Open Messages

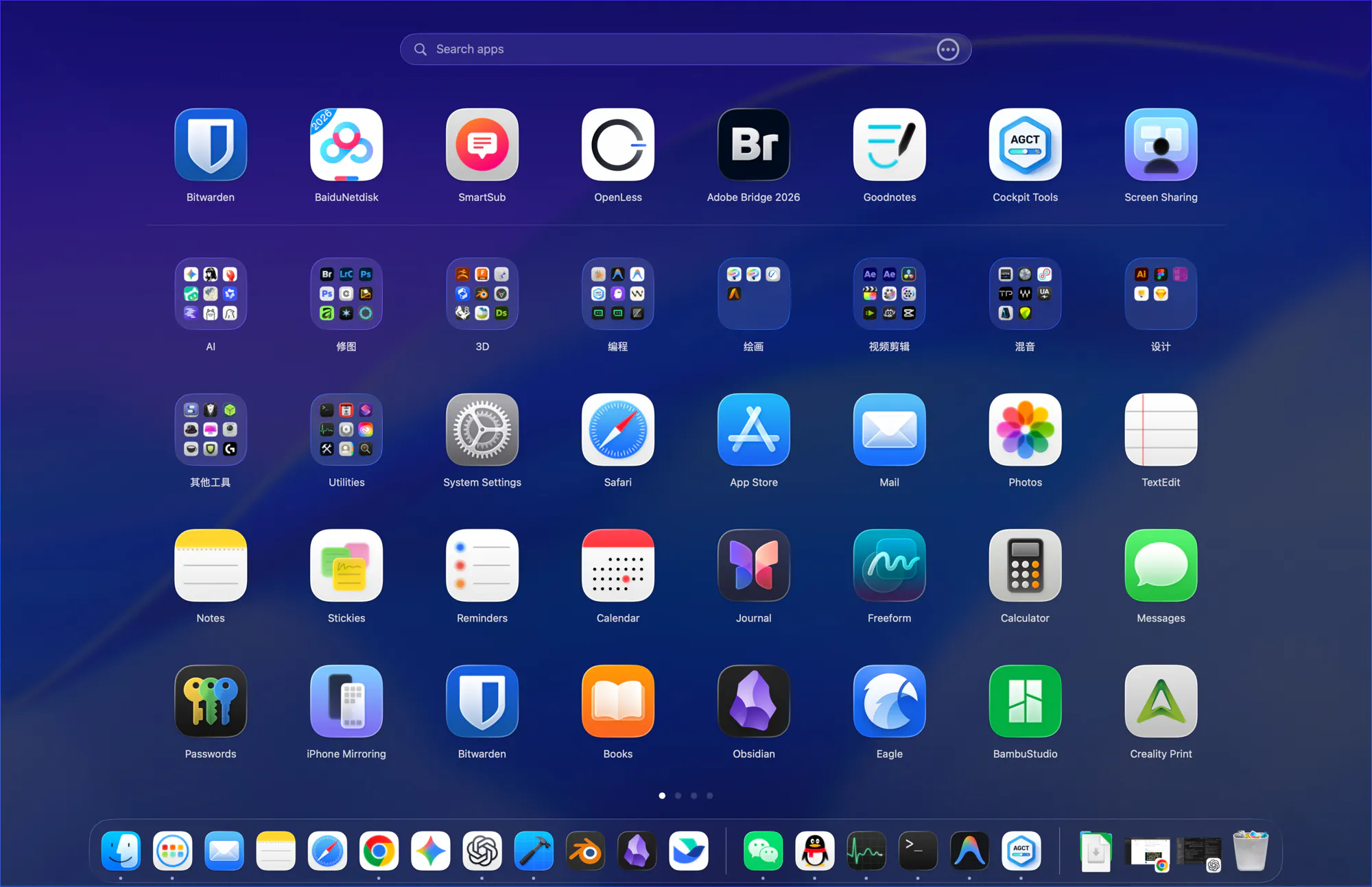click(1161, 565)
